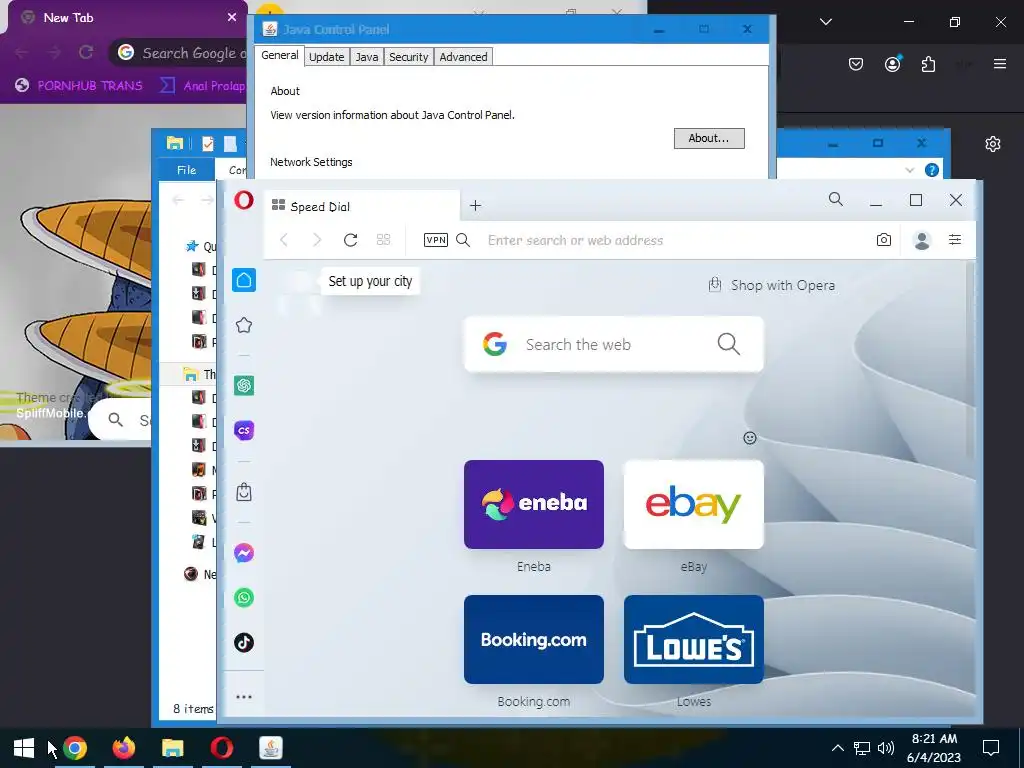
Task: Select the Speed Dial tab in Opera
Action: pos(363,206)
